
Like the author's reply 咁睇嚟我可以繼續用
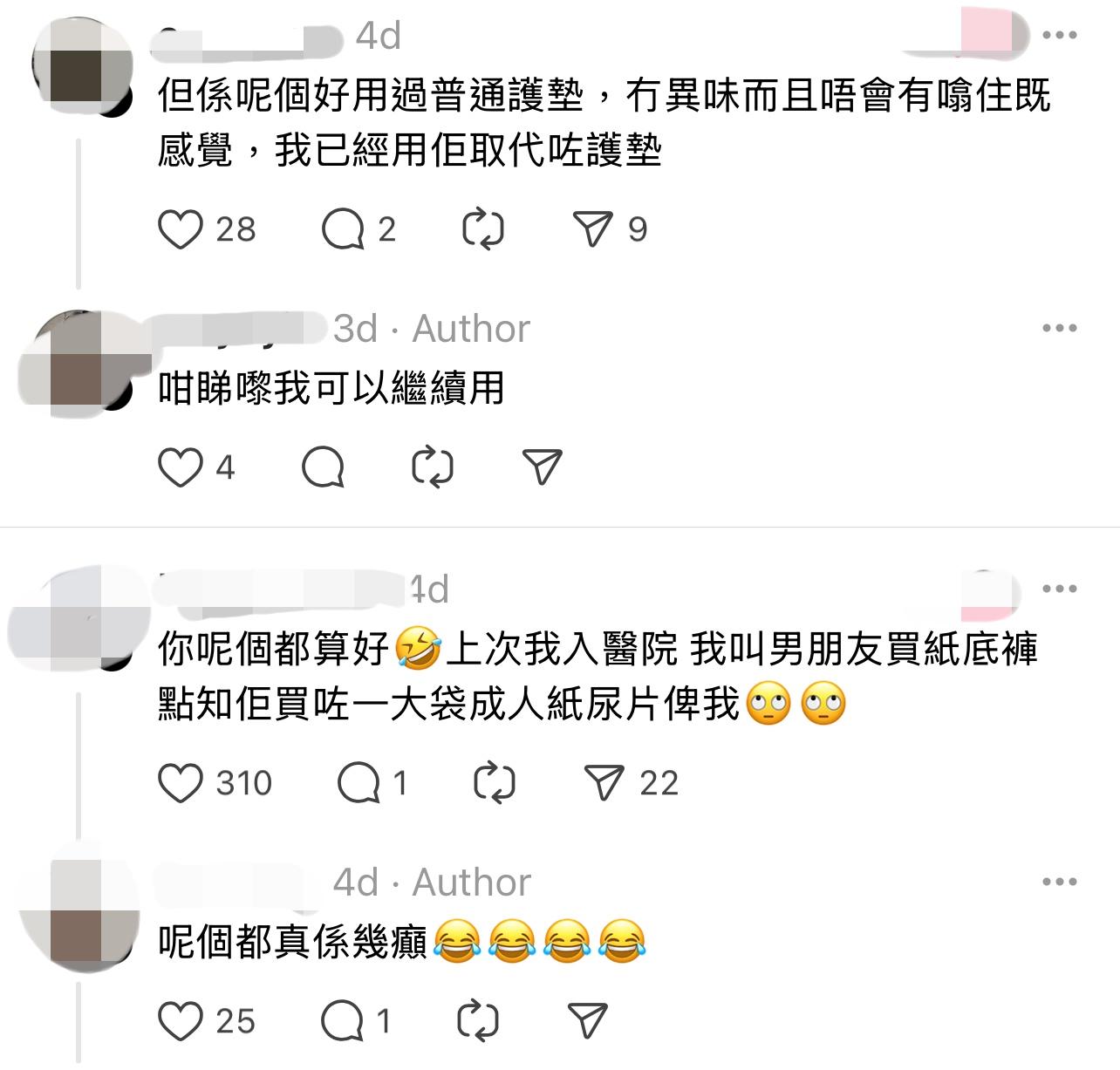pyautogui.click(x=181, y=467)
